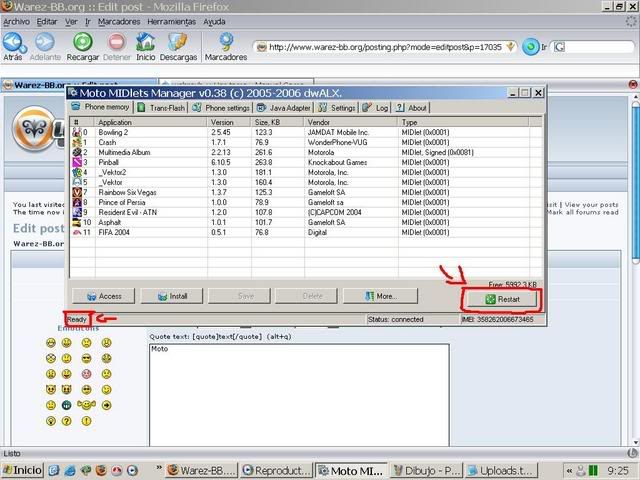Open the Marcadores toolbar icon
Viewport: 640px width, 480px height.
coord(226,42)
